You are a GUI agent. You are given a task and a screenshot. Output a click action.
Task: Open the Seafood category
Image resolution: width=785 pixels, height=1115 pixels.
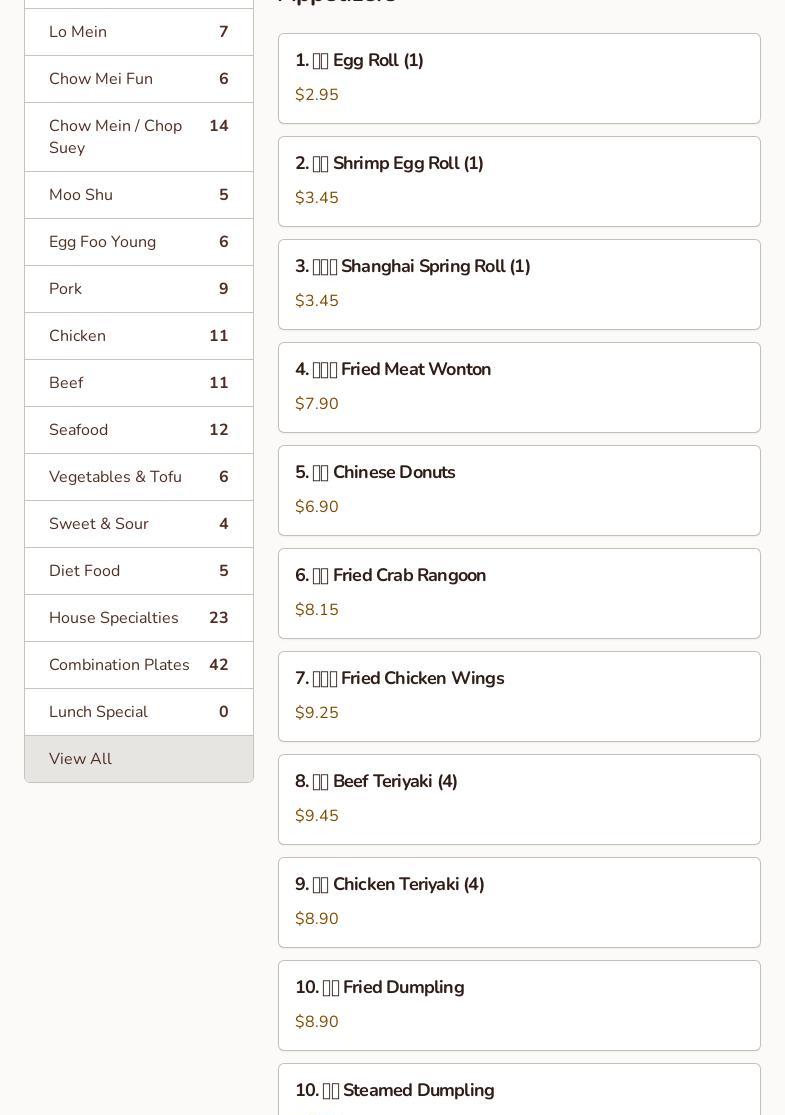pos(139,430)
